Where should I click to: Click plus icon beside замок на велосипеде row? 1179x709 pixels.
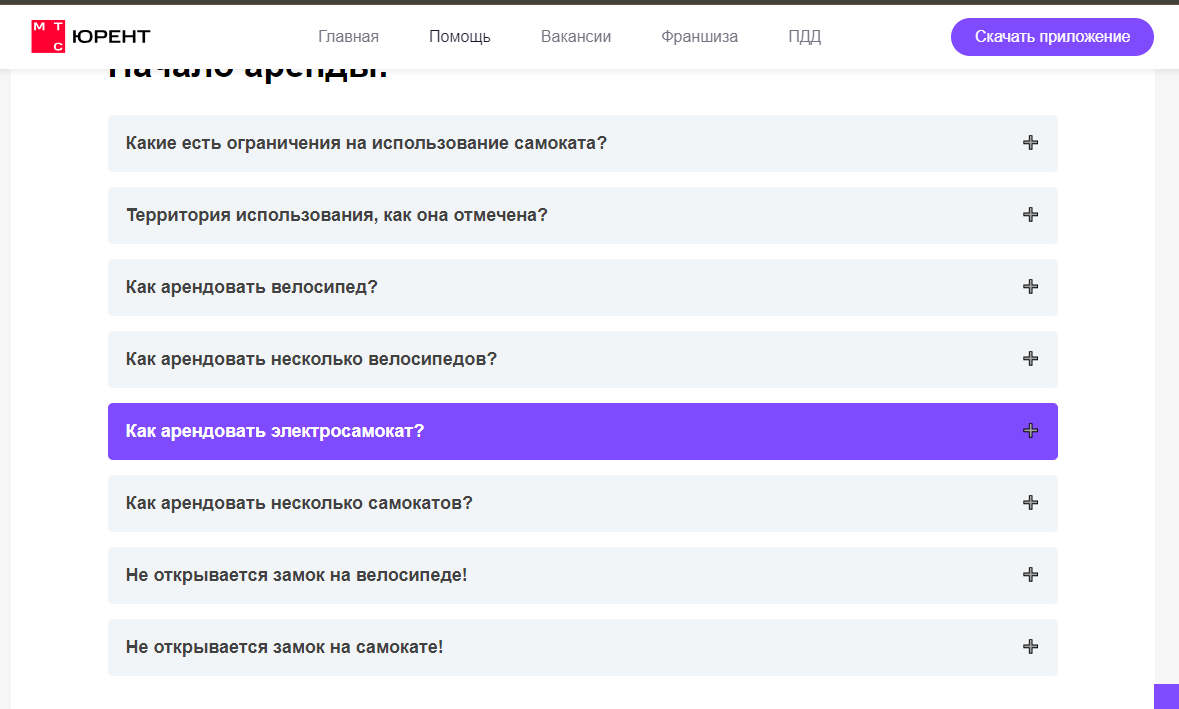(1030, 575)
